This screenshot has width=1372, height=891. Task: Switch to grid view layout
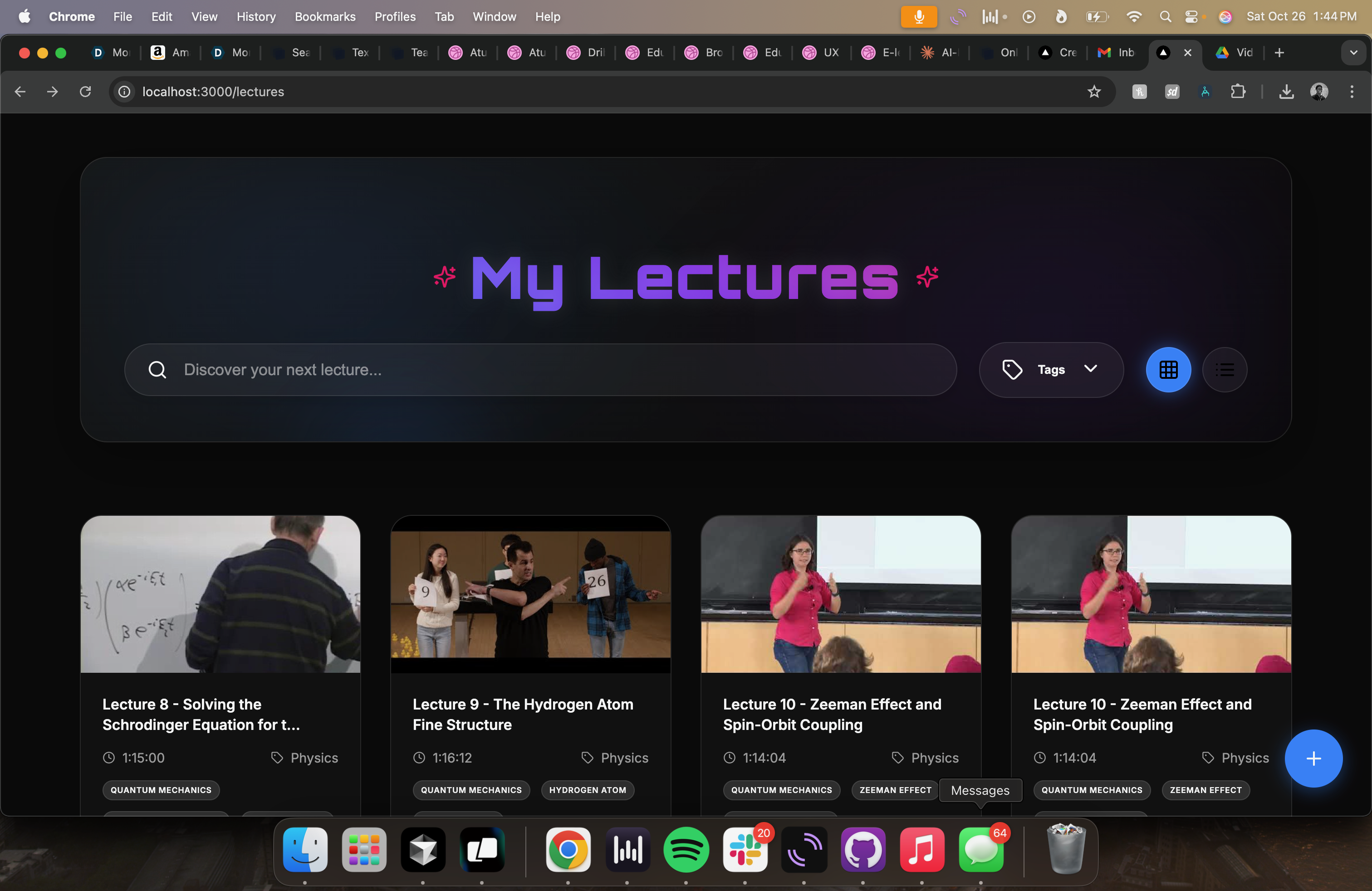(x=1168, y=369)
